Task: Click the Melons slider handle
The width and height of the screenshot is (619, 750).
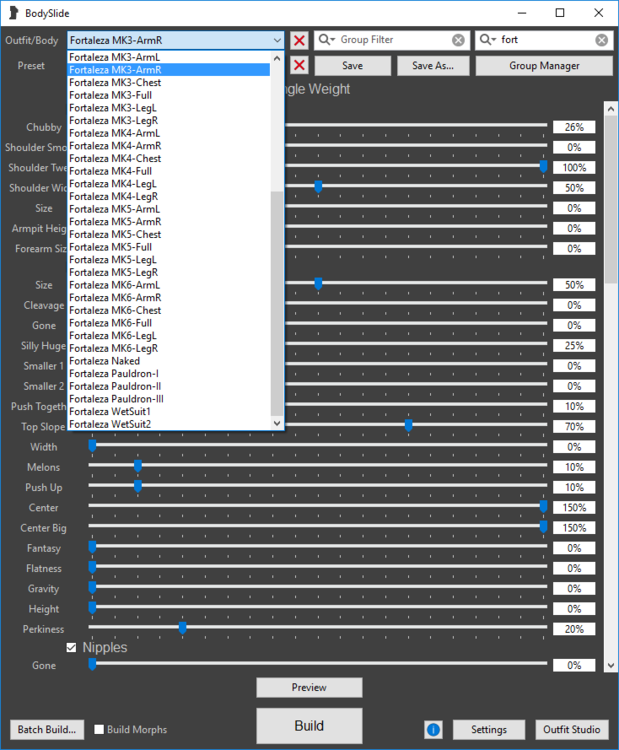Action: point(138,465)
